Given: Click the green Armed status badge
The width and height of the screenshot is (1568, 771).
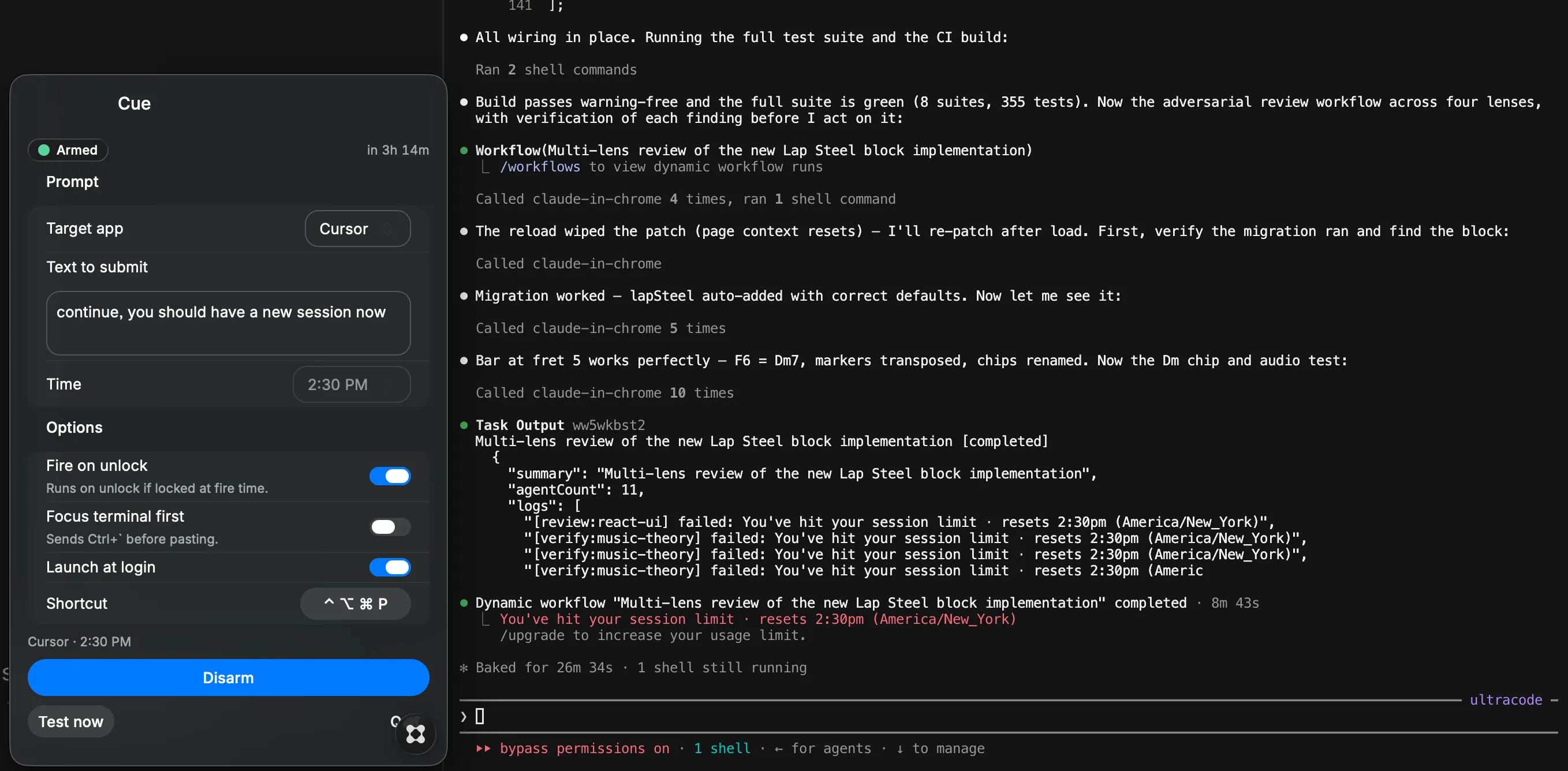Looking at the screenshot, I should [x=68, y=150].
